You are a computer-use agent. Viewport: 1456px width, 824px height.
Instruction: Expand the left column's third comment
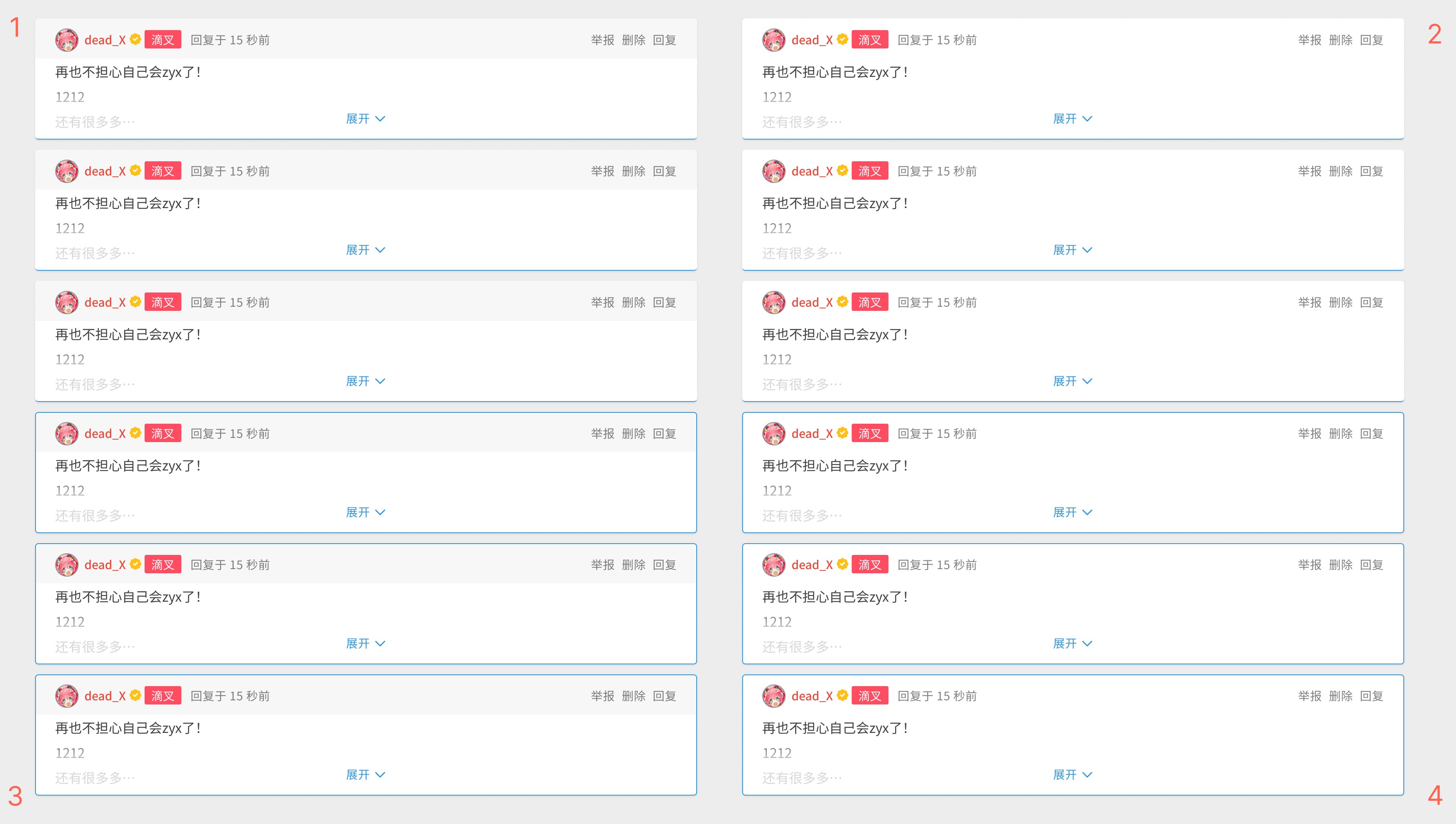(365, 381)
